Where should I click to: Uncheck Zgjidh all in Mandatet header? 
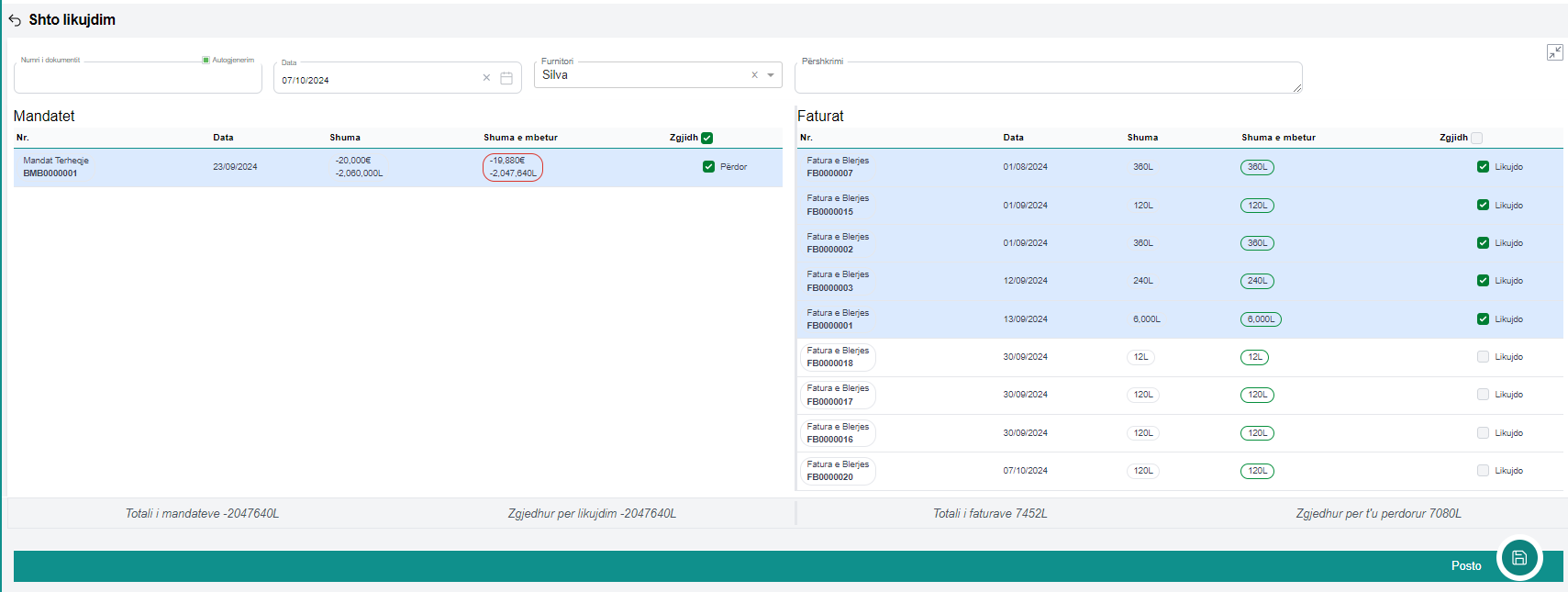(706, 138)
